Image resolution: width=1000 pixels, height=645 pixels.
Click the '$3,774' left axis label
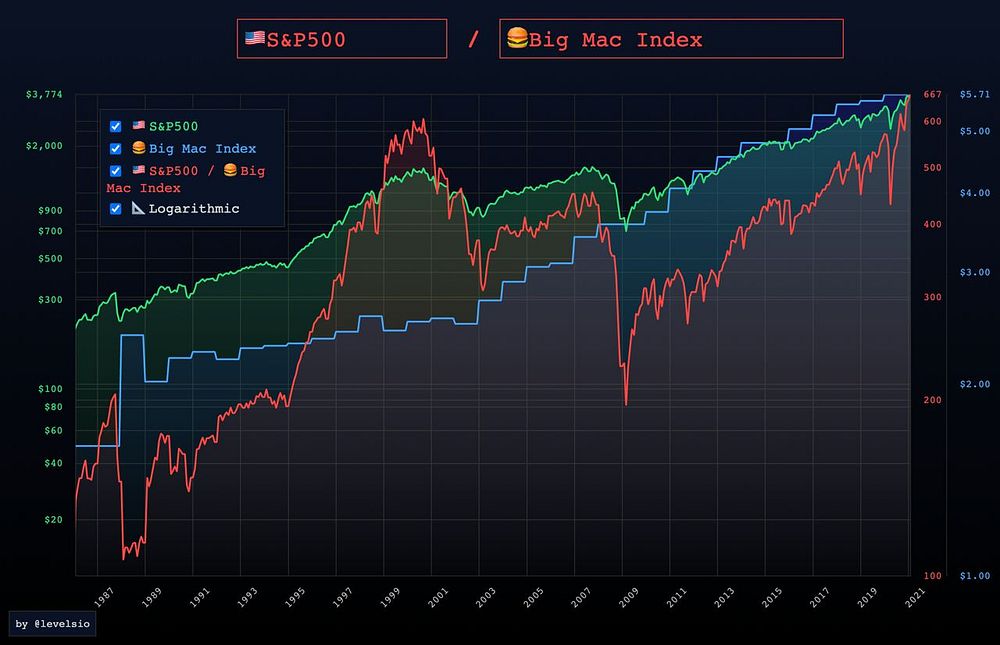[x=44, y=94]
